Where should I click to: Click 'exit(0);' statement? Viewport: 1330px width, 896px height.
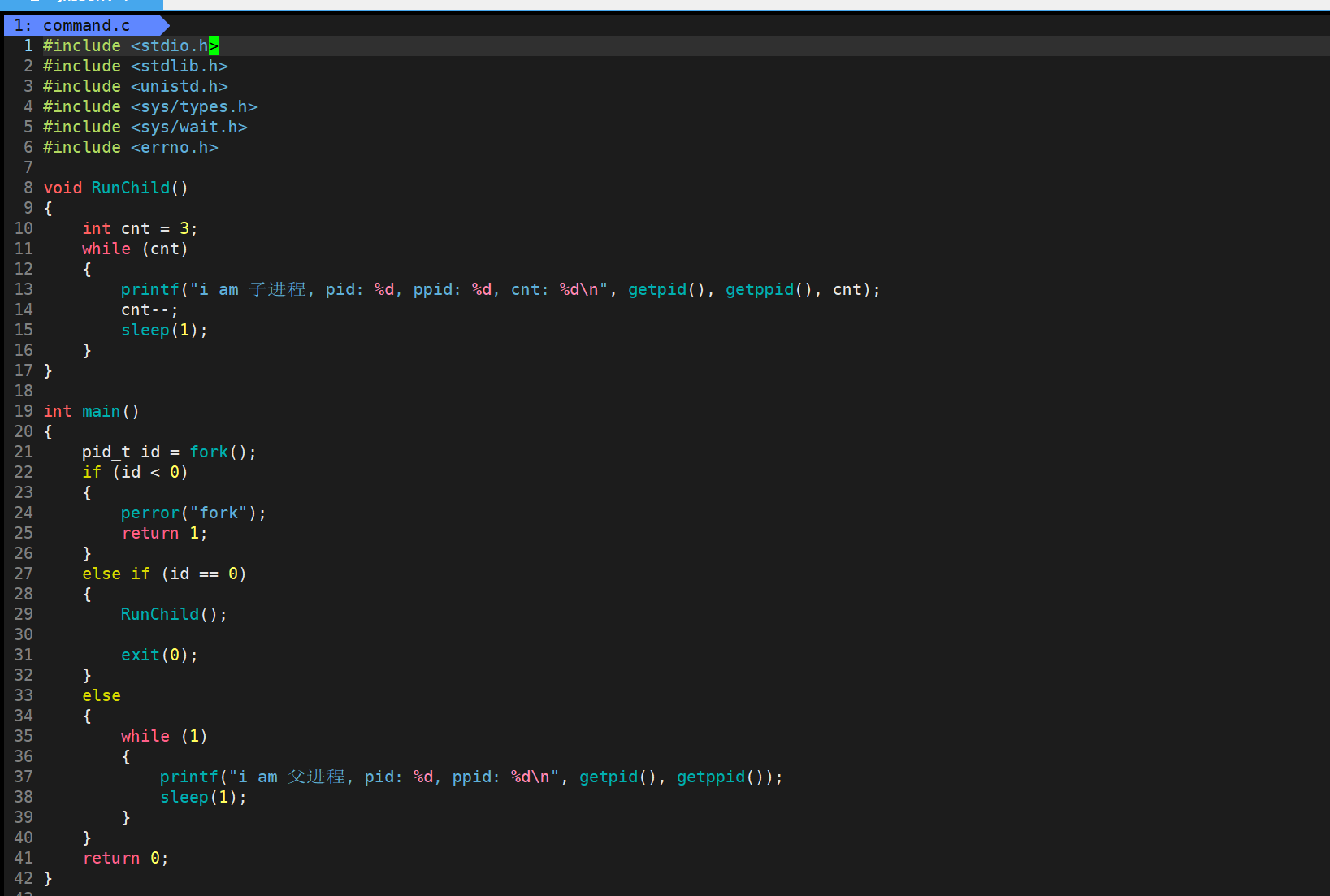(159, 655)
